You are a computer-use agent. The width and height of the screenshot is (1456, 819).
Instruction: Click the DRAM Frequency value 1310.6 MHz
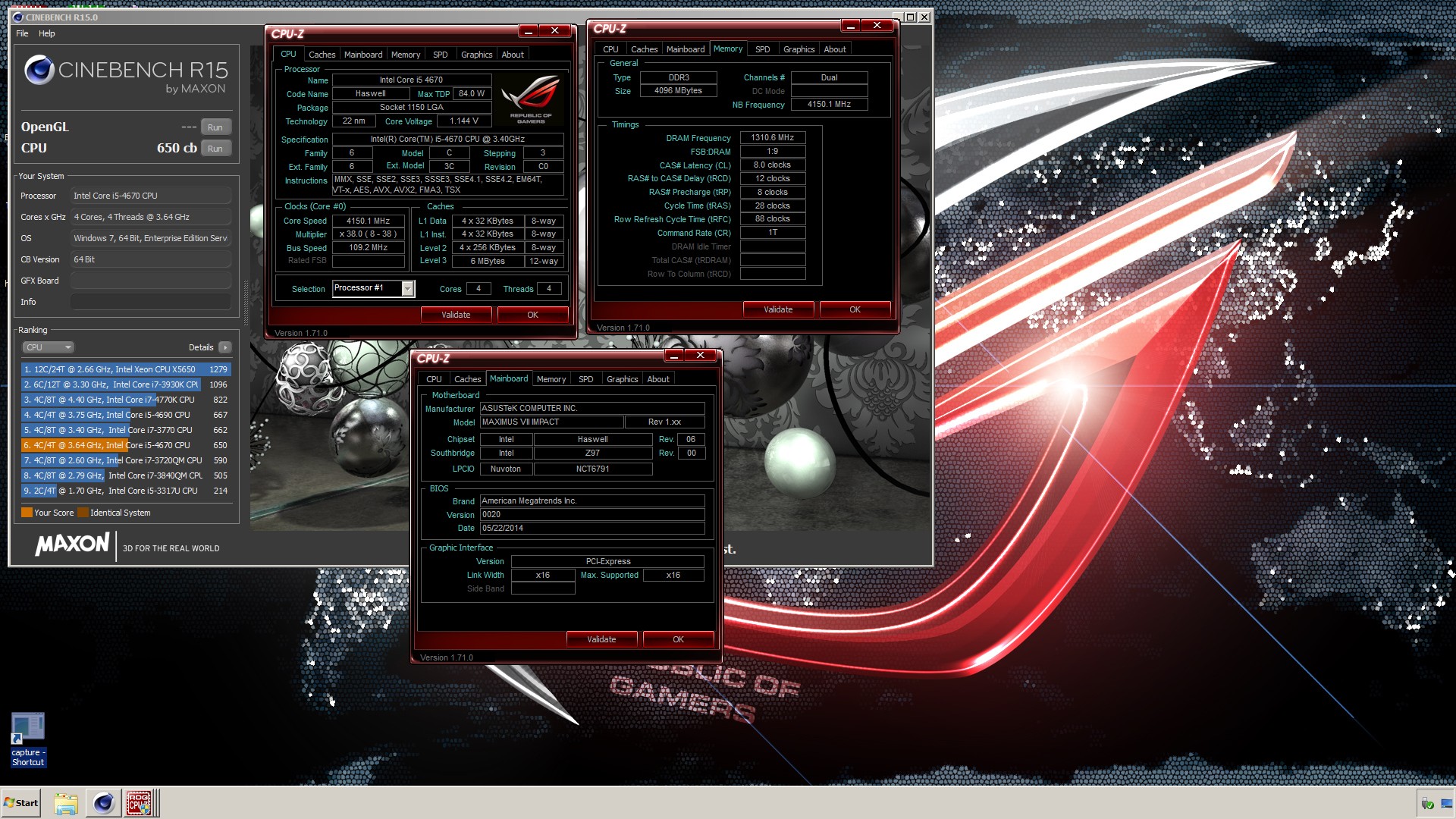coord(772,138)
